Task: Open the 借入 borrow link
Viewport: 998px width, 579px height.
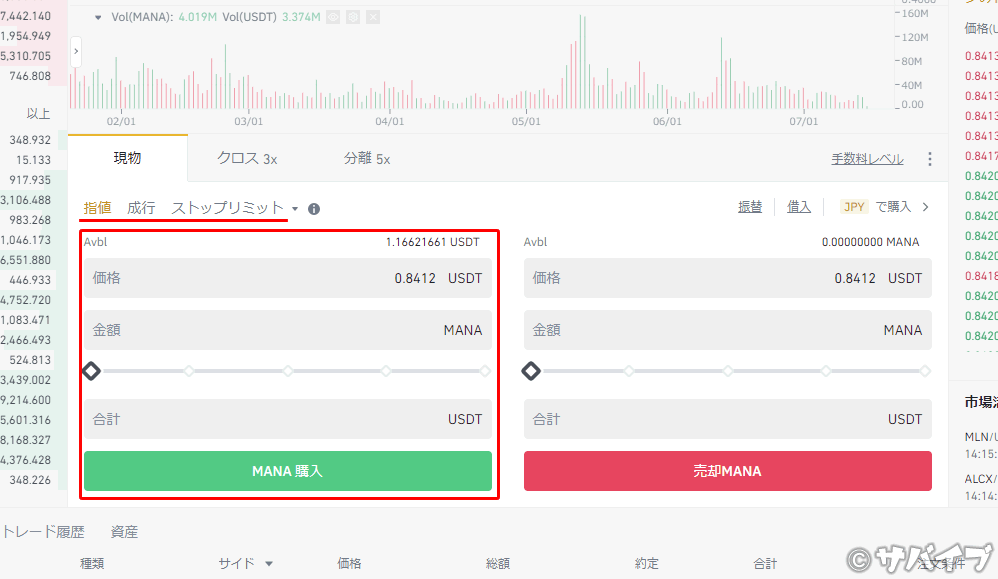Action: 799,207
